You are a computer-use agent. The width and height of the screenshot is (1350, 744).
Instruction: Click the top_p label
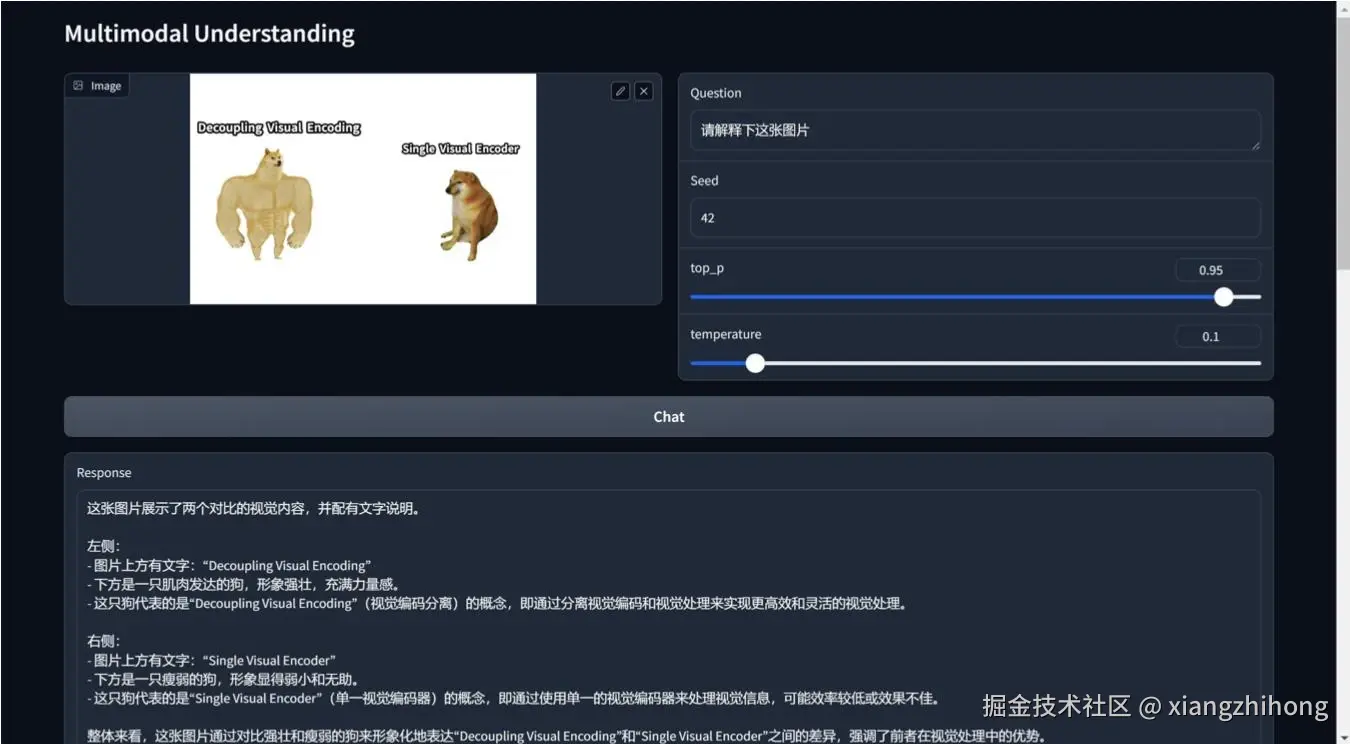click(x=706, y=268)
